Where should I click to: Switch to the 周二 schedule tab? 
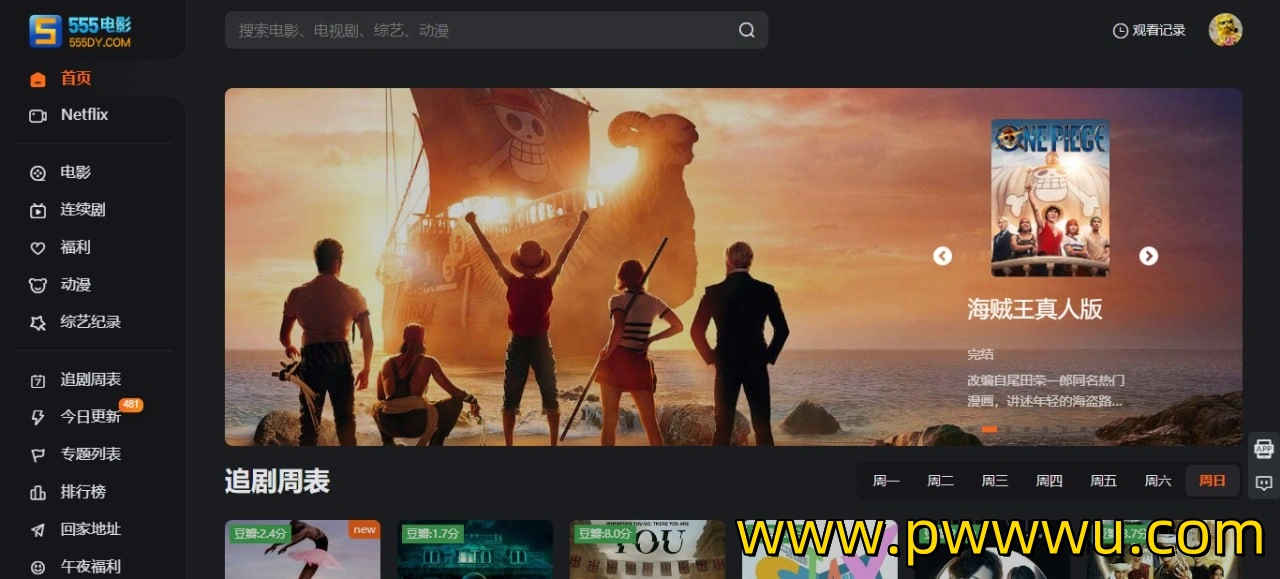pos(940,481)
